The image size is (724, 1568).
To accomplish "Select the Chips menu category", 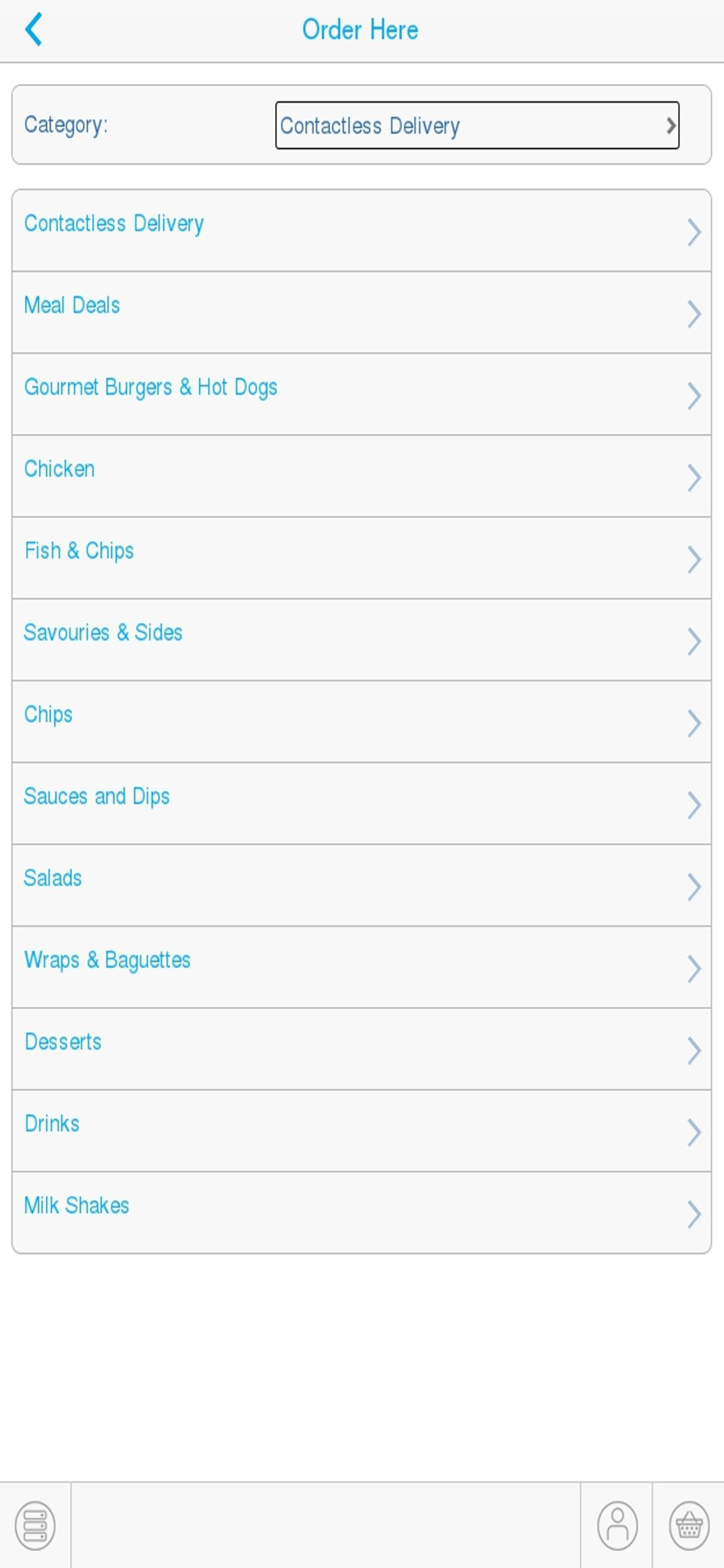I will [49, 714].
